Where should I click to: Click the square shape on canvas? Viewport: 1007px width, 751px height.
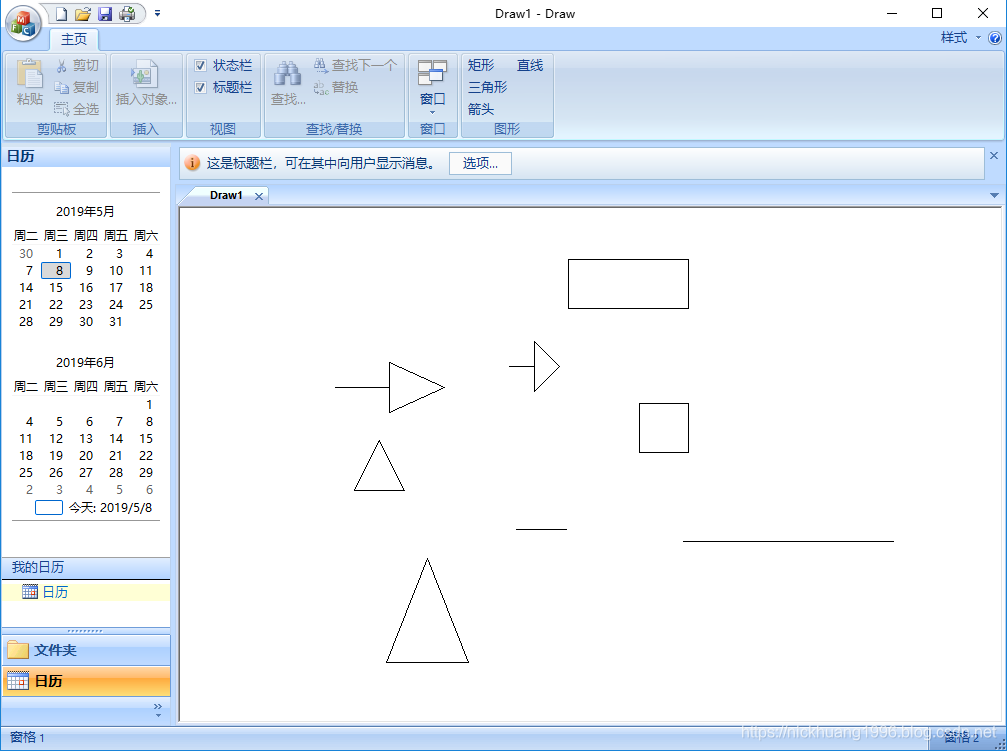663,428
